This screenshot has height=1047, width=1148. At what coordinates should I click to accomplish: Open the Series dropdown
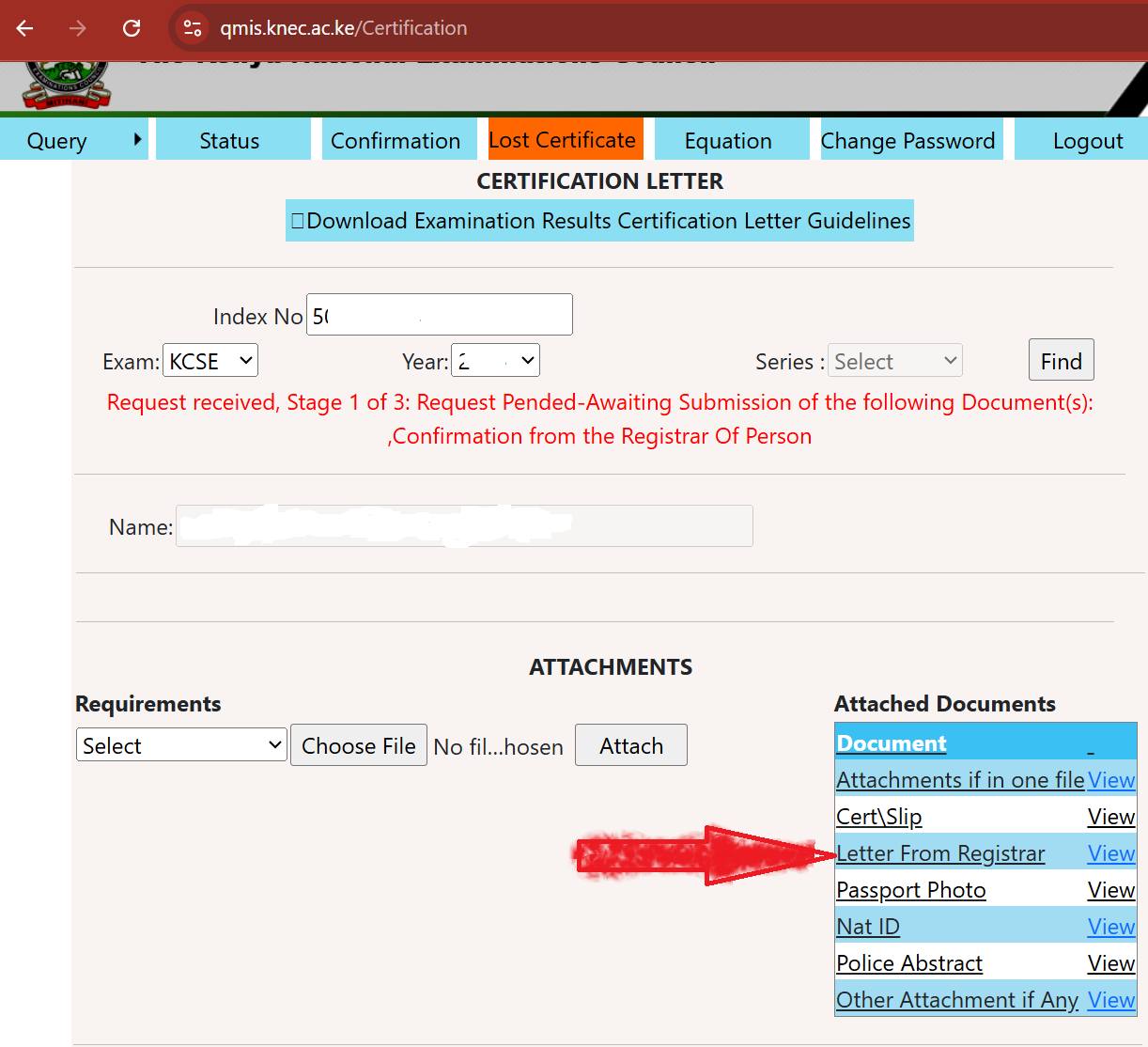(x=895, y=361)
